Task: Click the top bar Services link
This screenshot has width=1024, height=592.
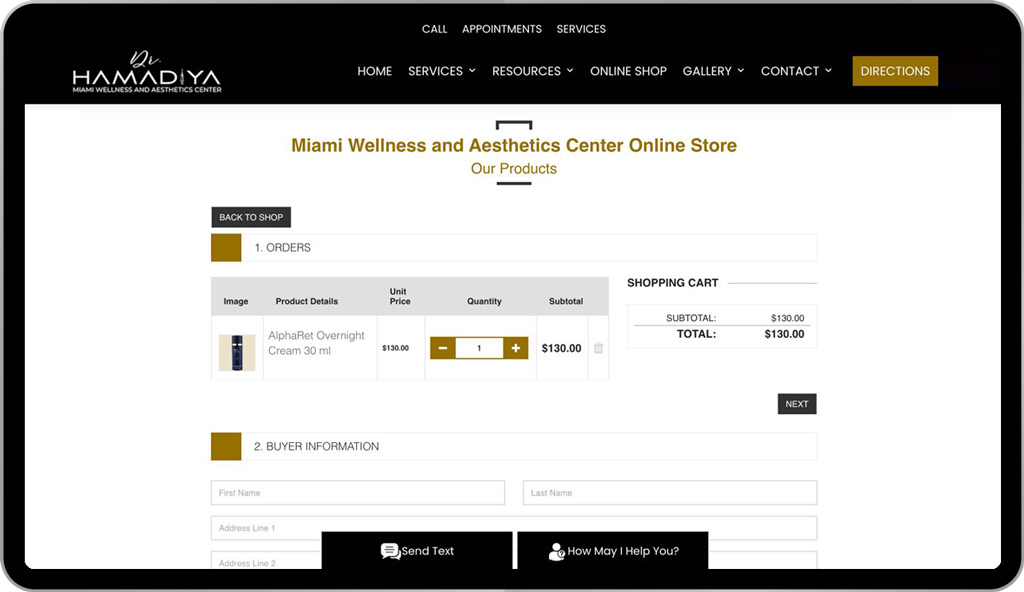Action: pyautogui.click(x=581, y=29)
